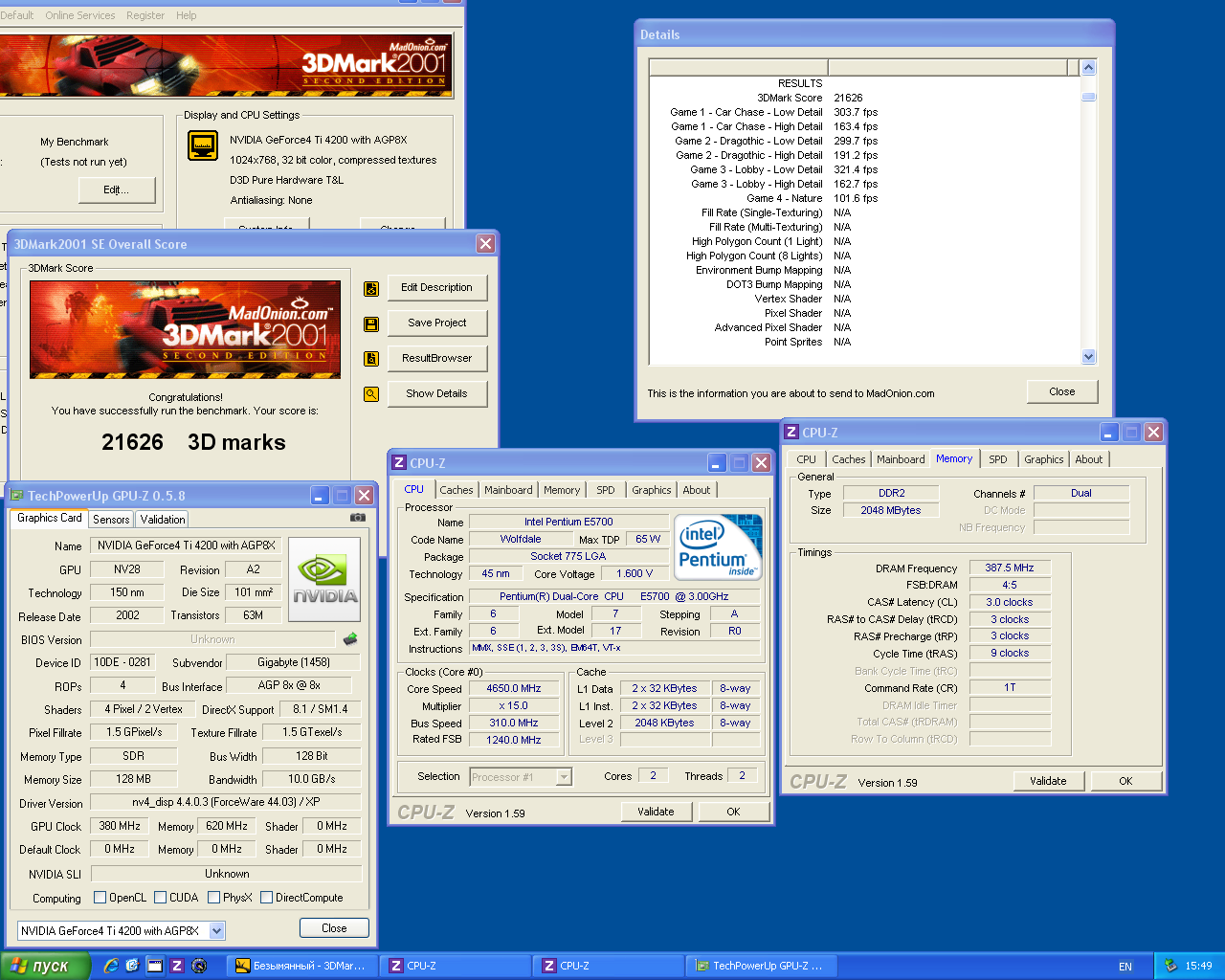Launch CPU-Z from quick launch Z icon
Screen dimensions: 1225x980
pos(176,966)
